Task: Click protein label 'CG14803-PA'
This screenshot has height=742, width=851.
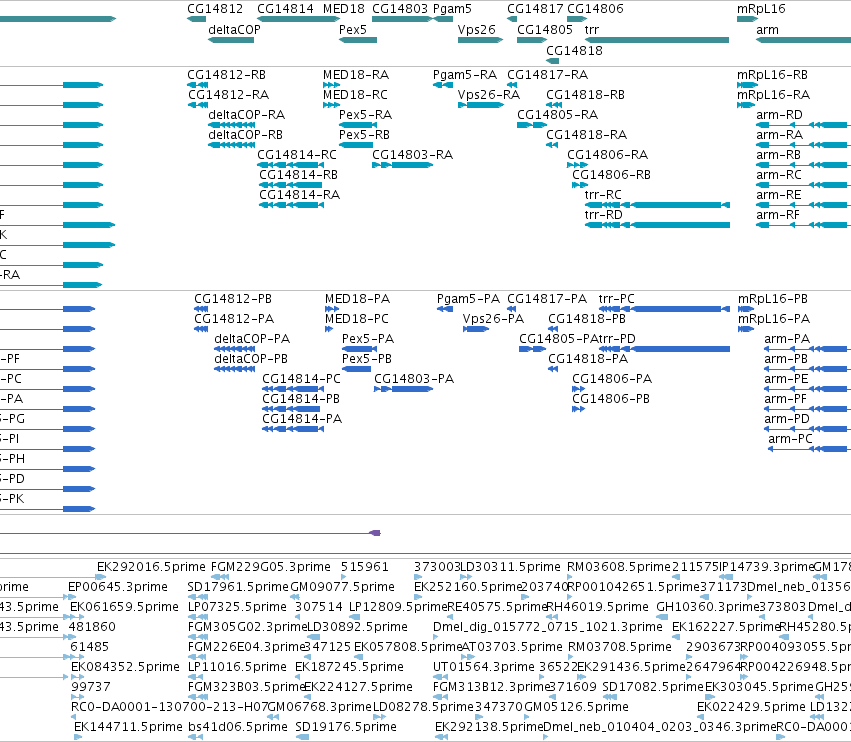Action: [414, 378]
